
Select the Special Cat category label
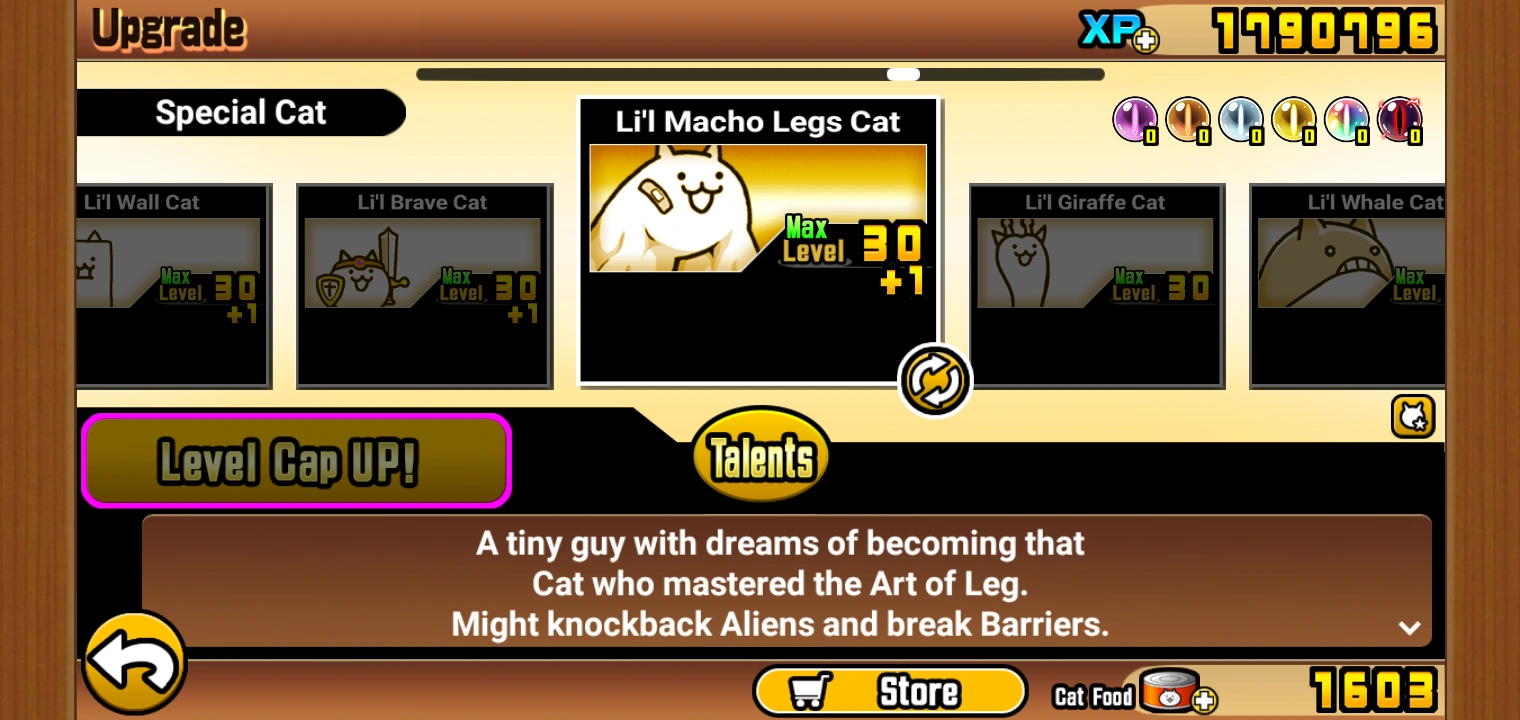click(240, 112)
